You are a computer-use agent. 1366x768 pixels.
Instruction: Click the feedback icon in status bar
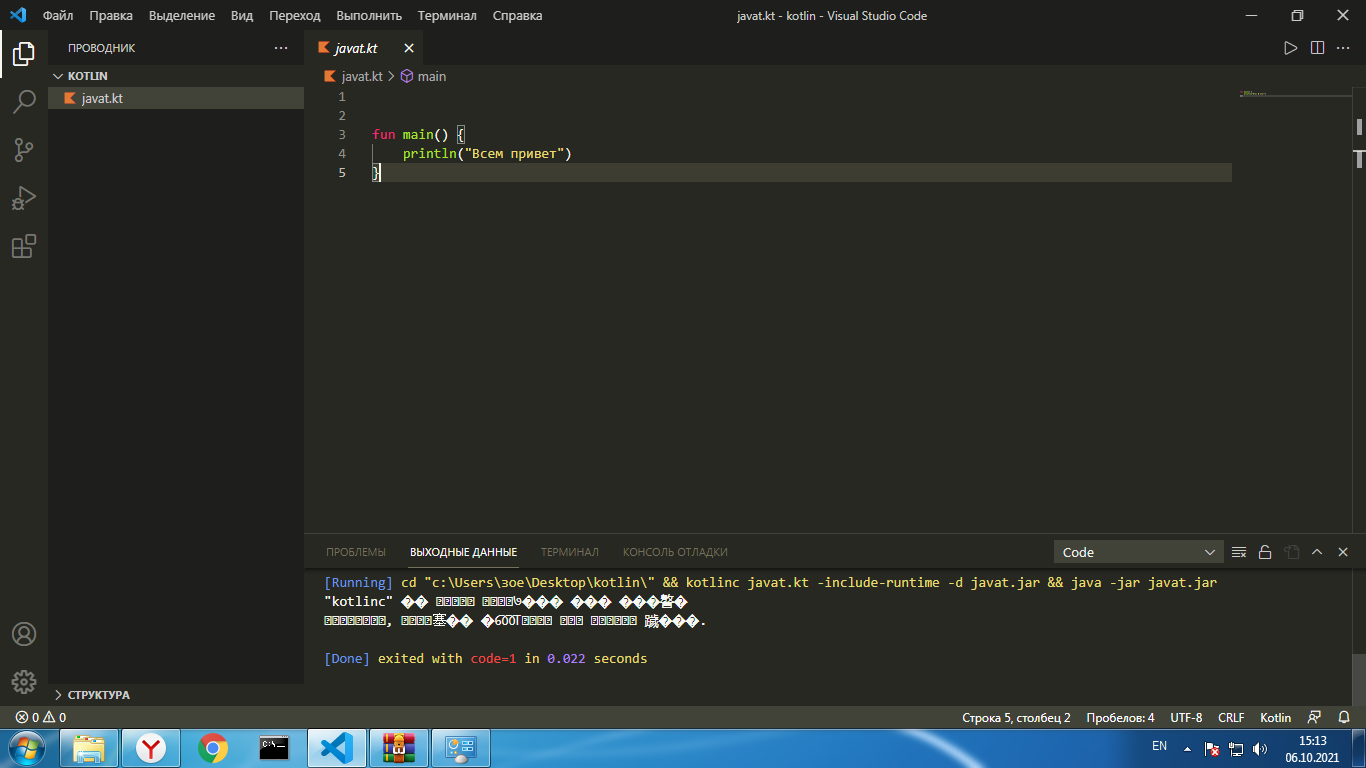pos(1315,717)
